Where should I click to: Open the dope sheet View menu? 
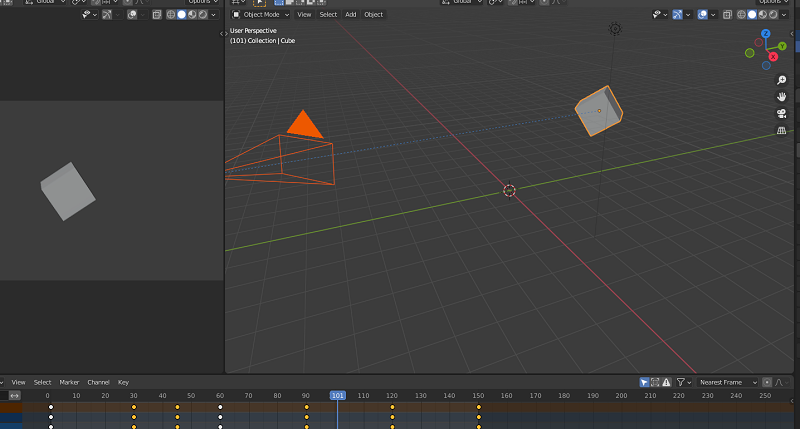[x=18, y=382]
